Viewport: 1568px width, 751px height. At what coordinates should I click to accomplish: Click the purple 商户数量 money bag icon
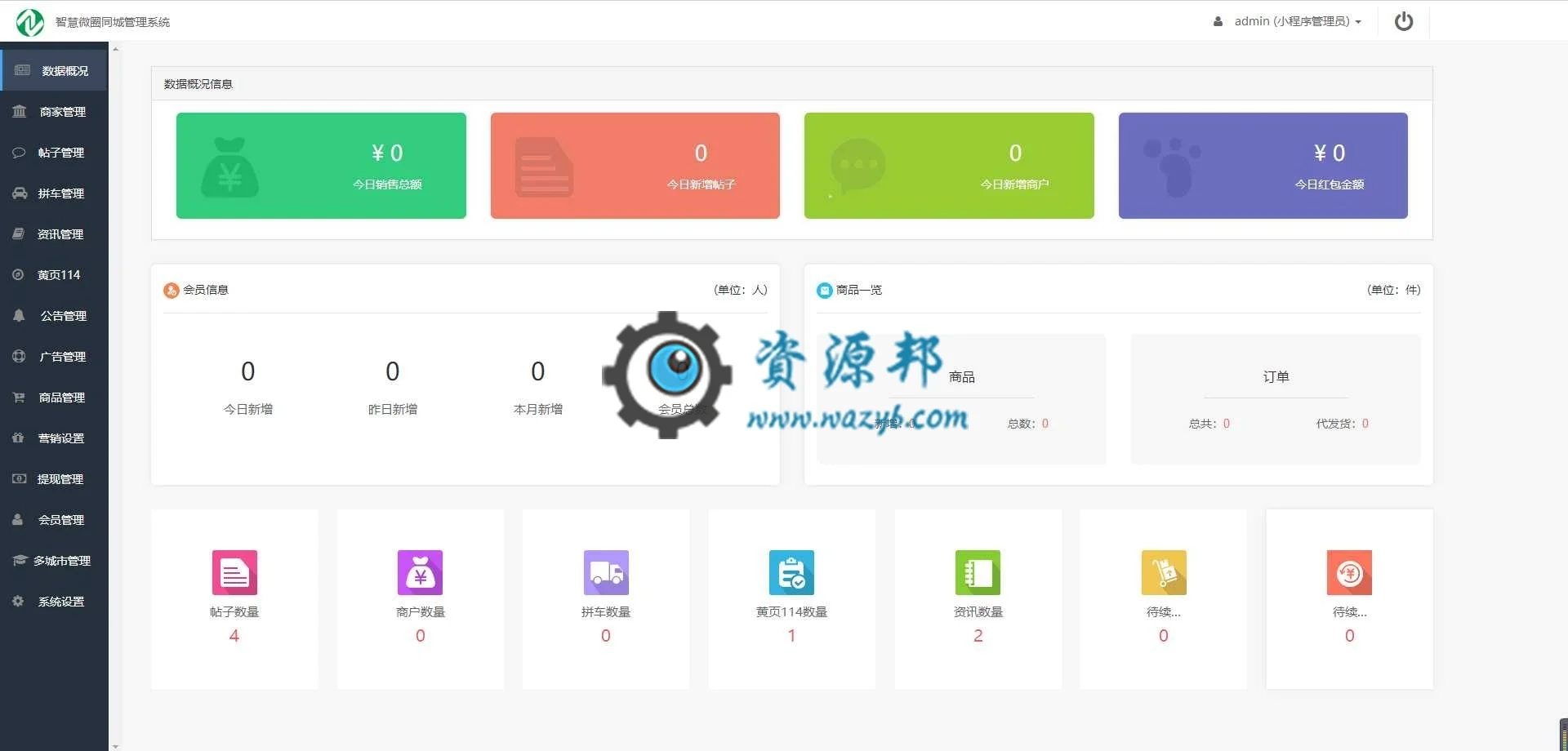[x=420, y=572]
